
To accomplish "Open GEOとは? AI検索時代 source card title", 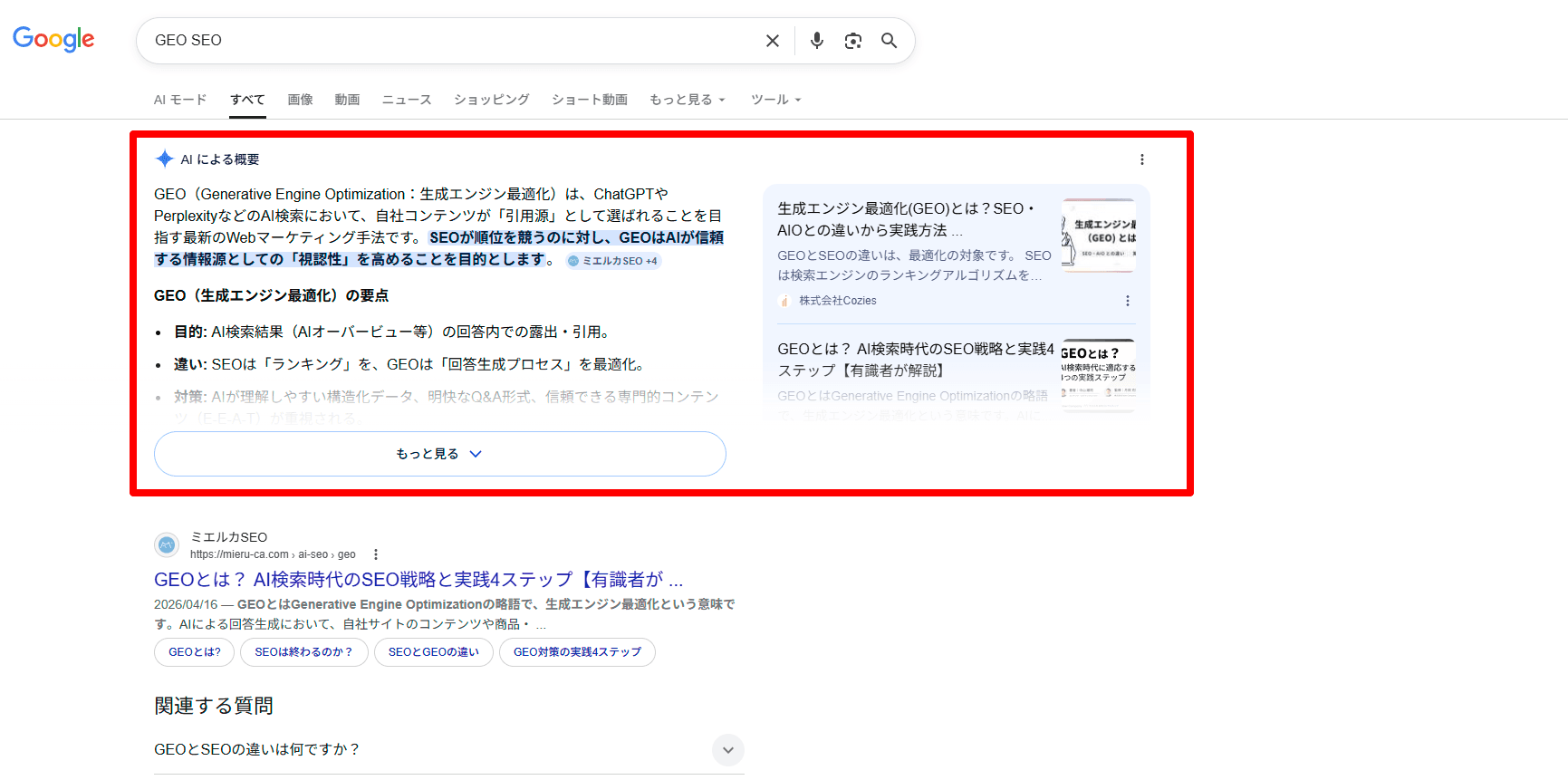I will [x=916, y=360].
